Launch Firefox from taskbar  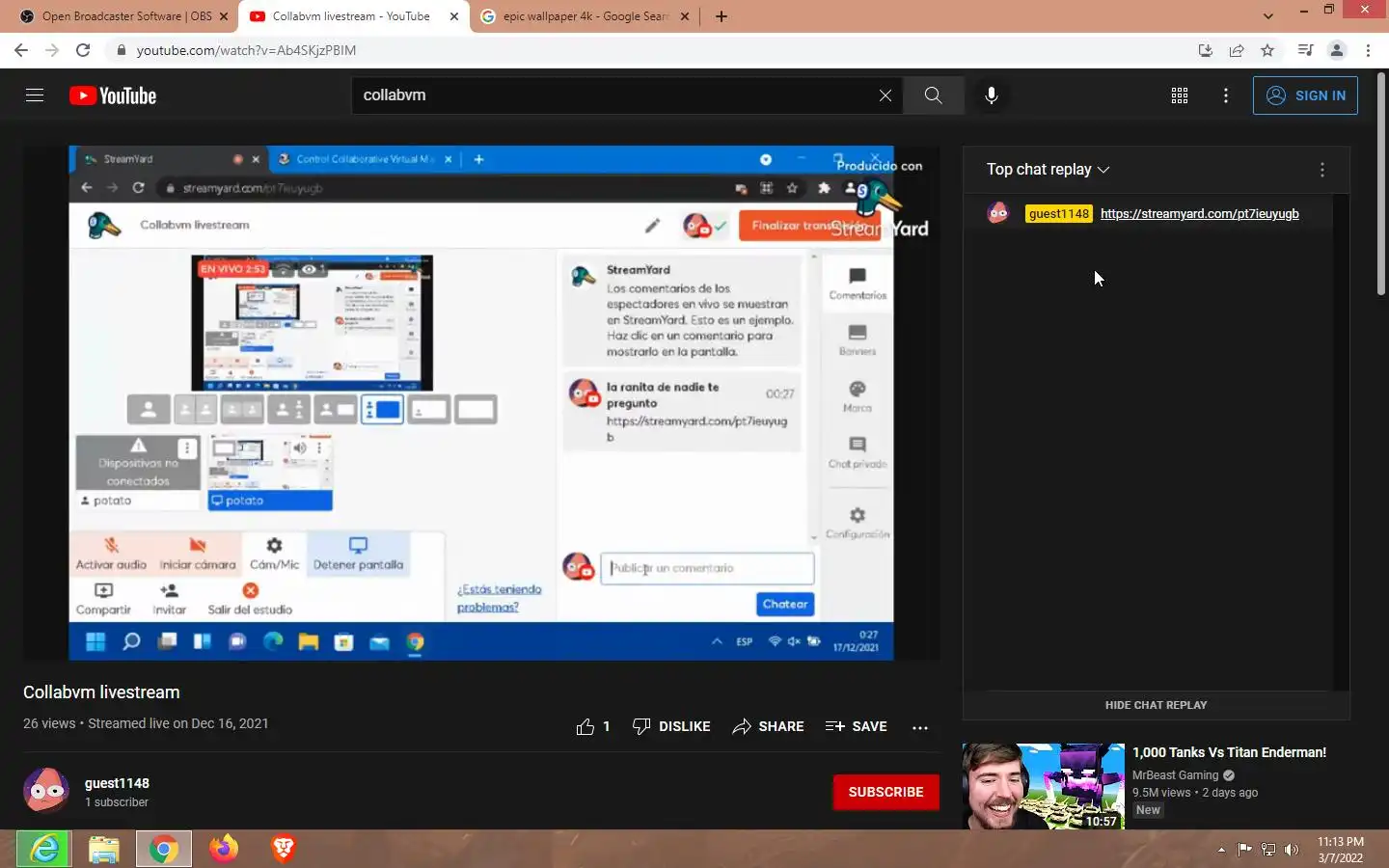pyautogui.click(x=224, y=849)
